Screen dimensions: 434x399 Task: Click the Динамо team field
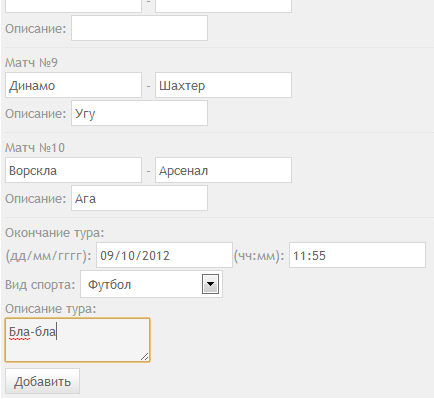[x=73, y=85]
